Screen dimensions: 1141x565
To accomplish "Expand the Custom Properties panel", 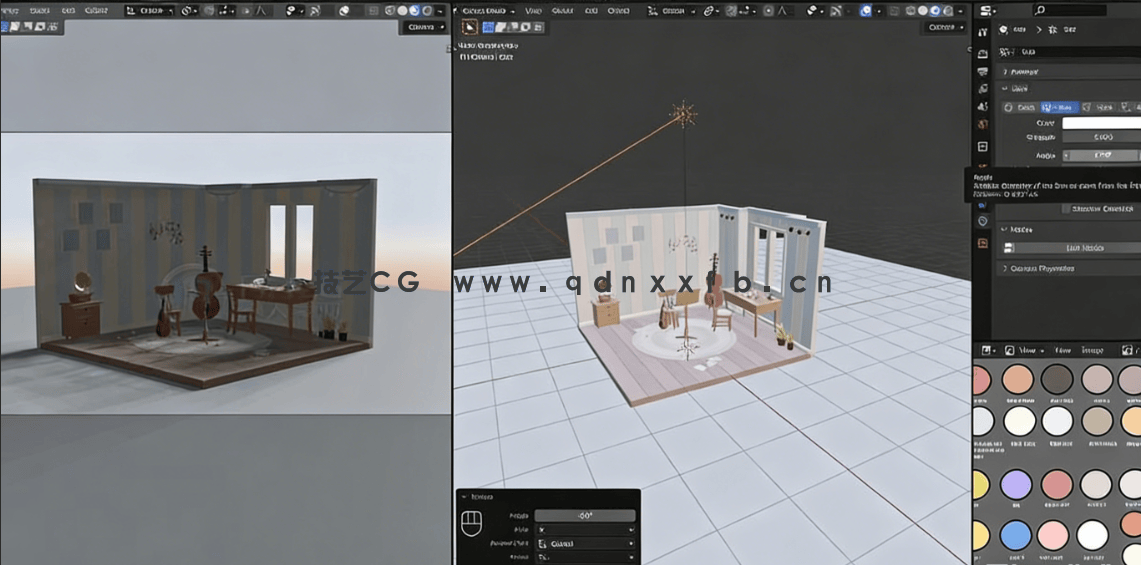I will click(x=1005, y=269).
